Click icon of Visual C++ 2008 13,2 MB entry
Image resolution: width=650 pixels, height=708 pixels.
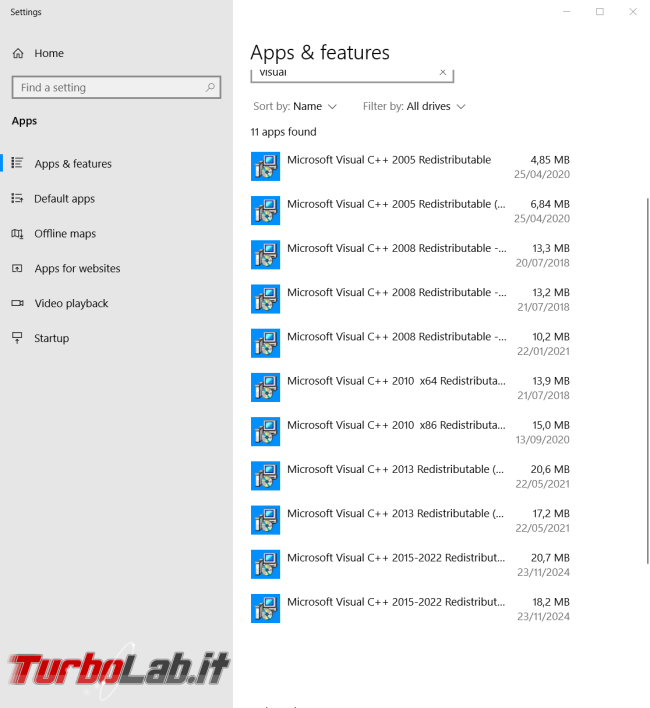pyautogui.click(x=265, y=299)
